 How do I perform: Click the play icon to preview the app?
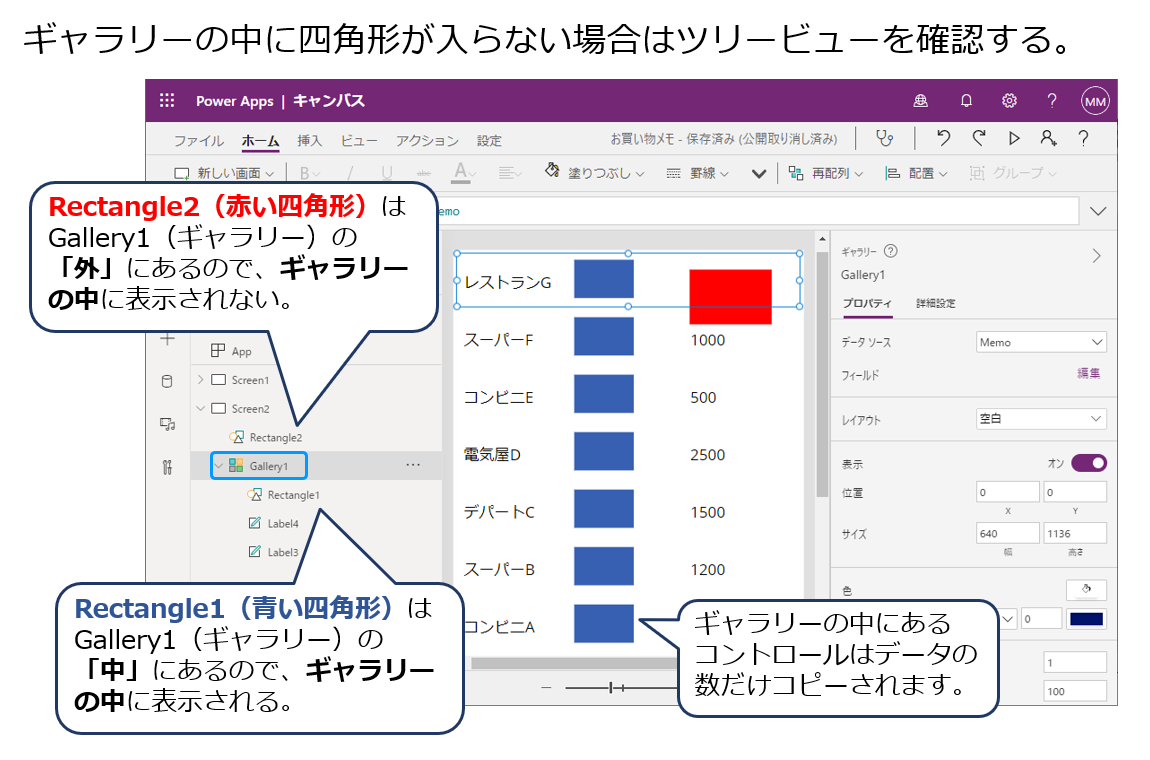click(x=1013, y=140)
